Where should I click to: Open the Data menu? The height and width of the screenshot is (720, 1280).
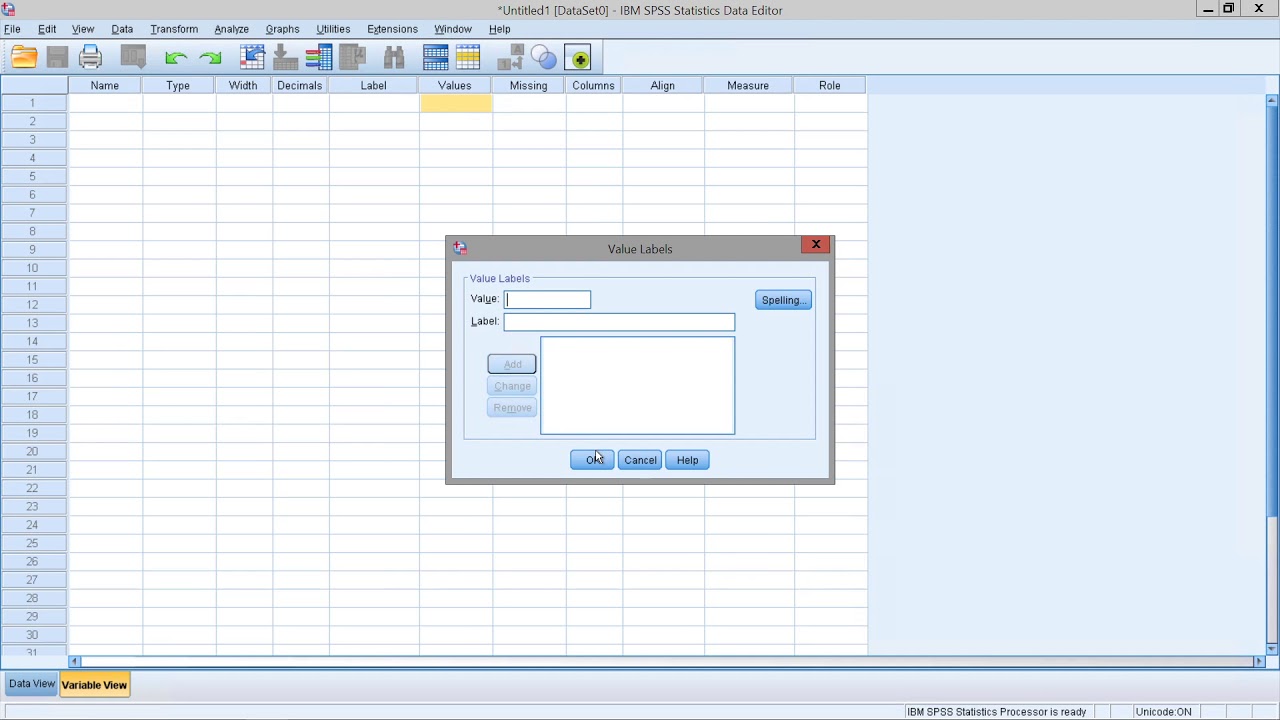coord(122,29)
